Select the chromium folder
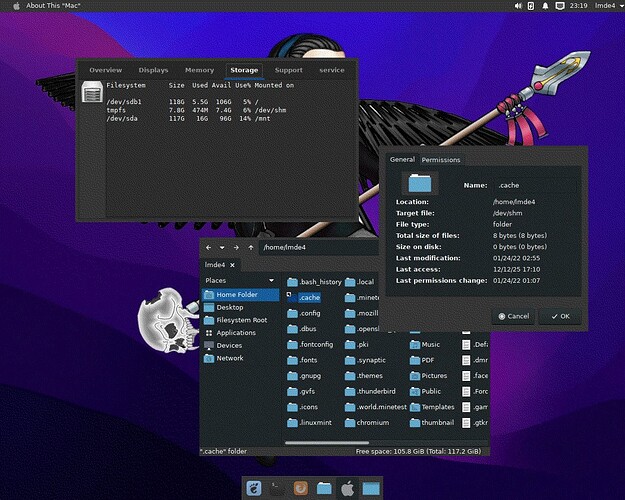 pyautogui.click(x=367, y=423)
